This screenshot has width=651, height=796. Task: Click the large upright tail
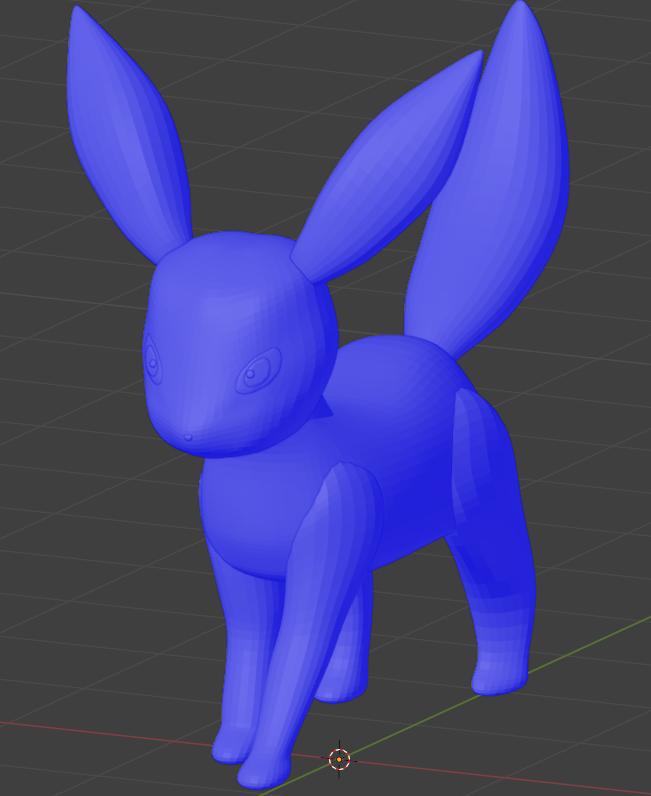coord(500,200)
